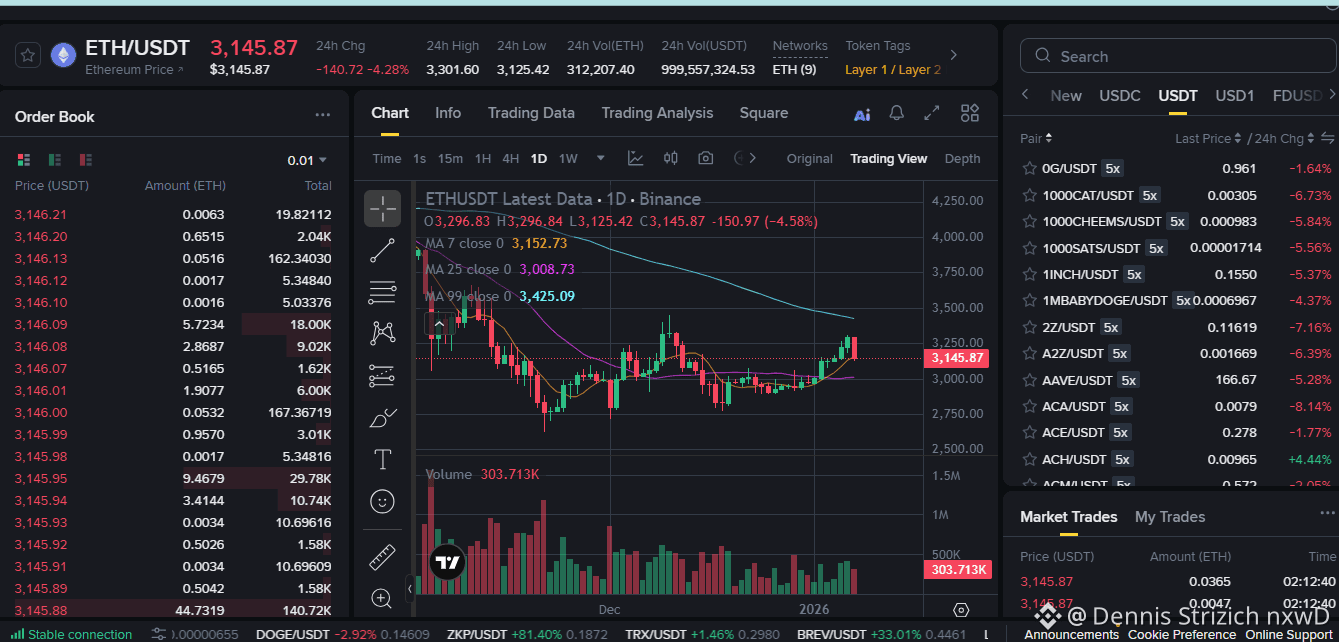Switch to My Trades tab
Image resolution: width=1339 pixels, height=642 pixels.
(x=1170, y=516)
